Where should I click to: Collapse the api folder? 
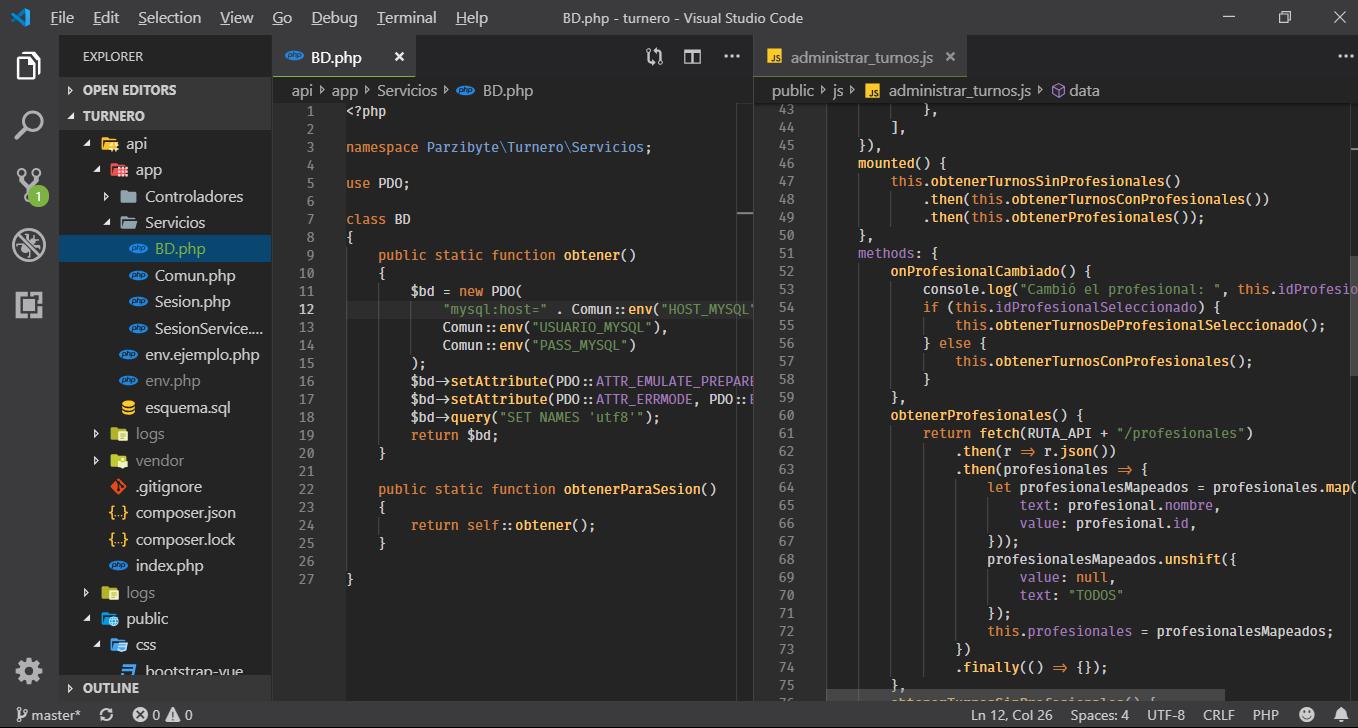[165, 144]
